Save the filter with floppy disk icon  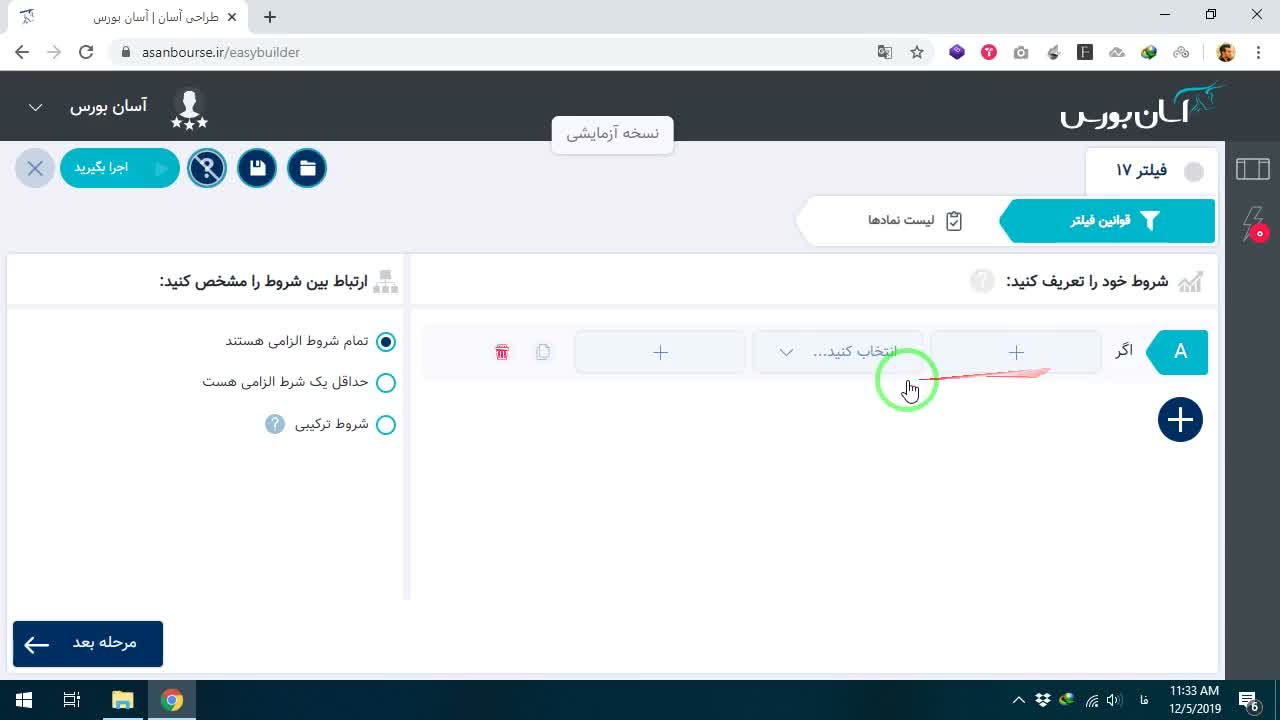click(257, 168)
